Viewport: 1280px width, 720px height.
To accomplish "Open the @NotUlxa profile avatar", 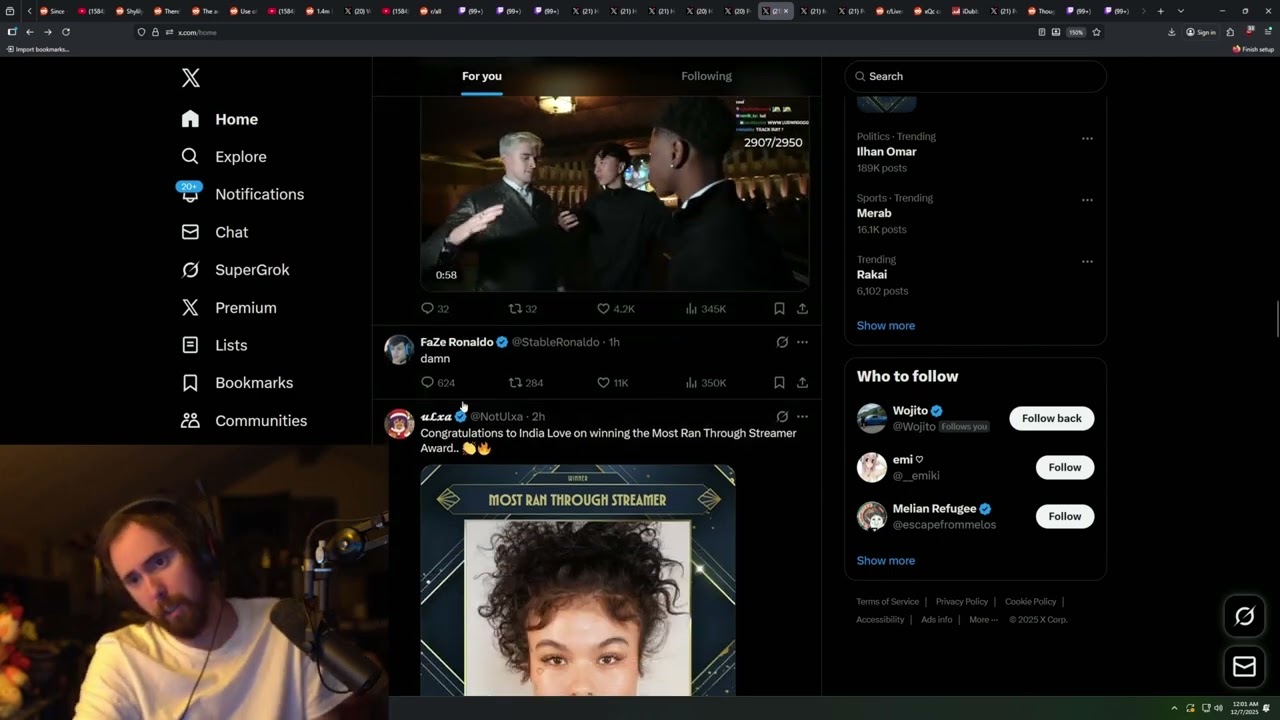I will click(x=399, y=424).
